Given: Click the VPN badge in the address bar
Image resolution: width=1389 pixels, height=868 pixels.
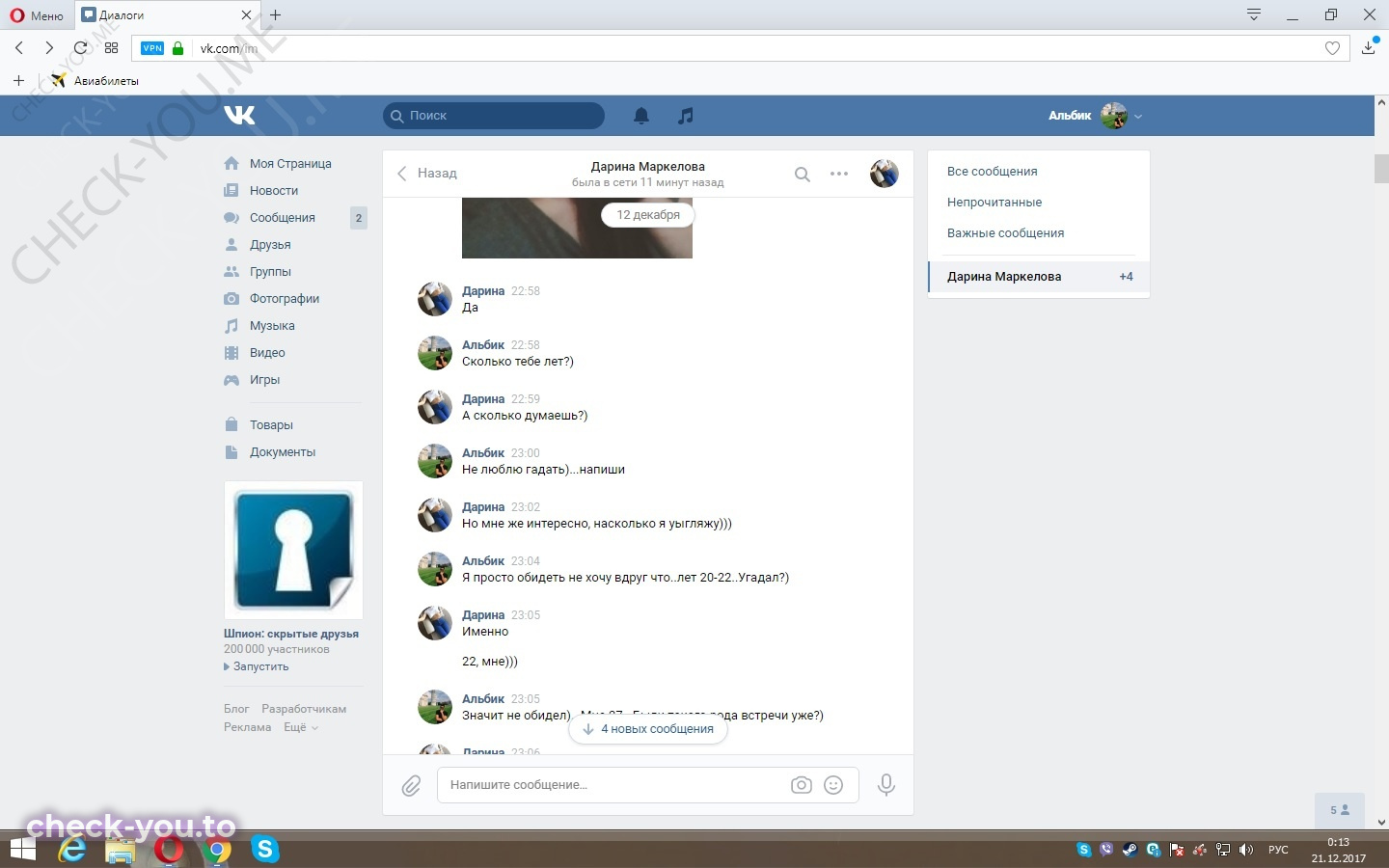Looking at the screenshot, I should 152,48.
